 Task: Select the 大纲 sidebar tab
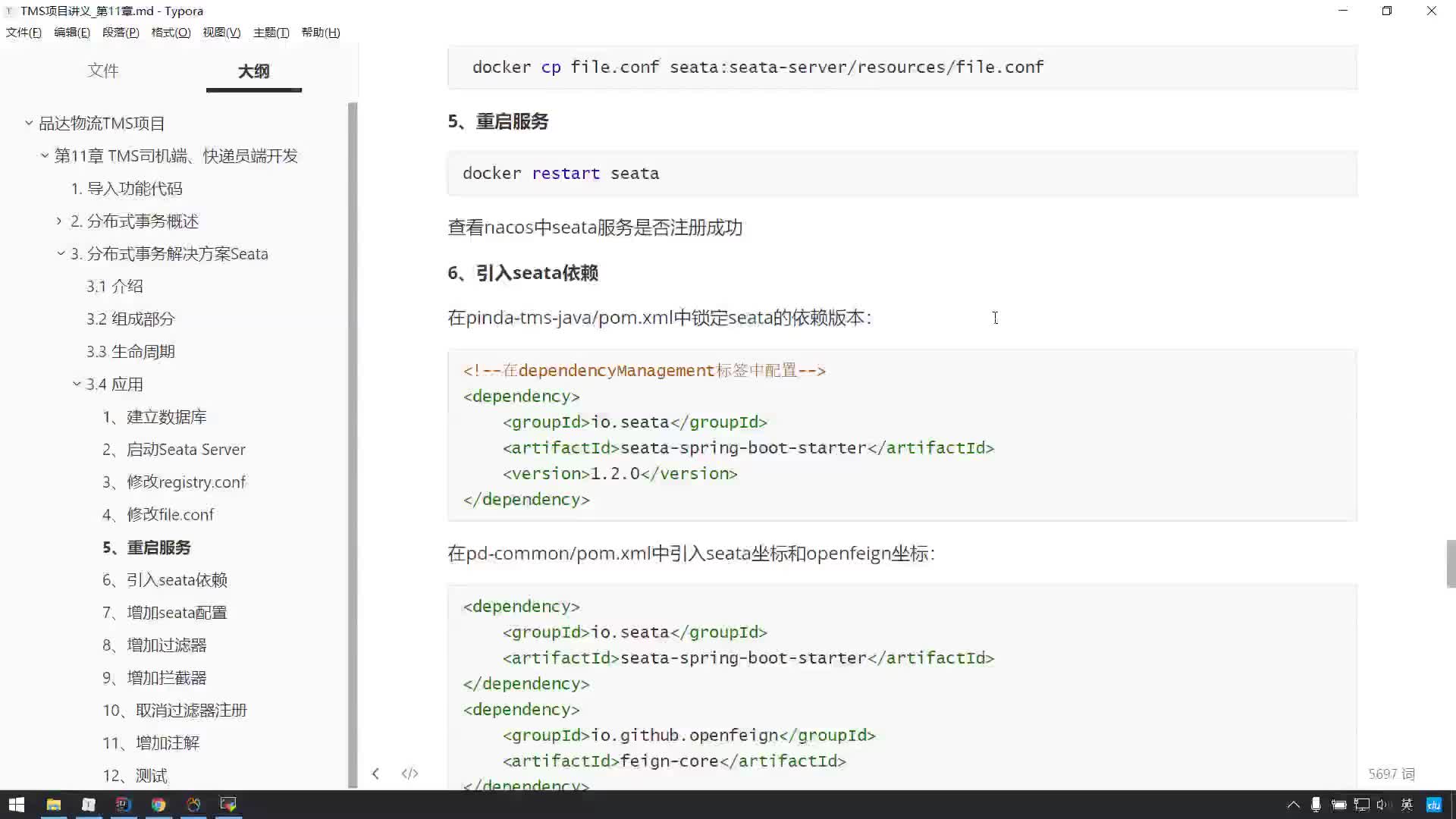(253, 71)
